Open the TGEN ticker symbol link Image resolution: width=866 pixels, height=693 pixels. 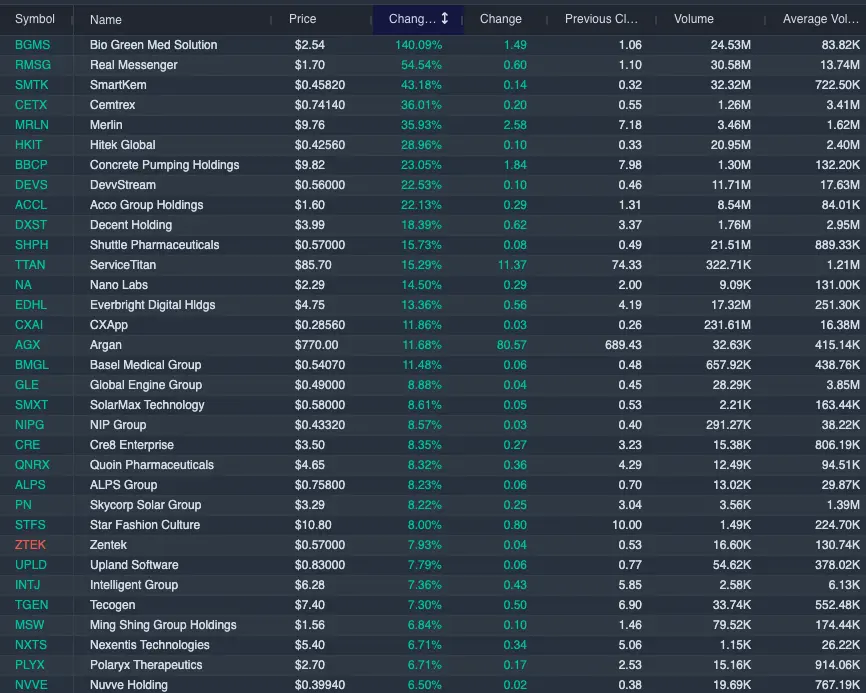coord(31,605)
